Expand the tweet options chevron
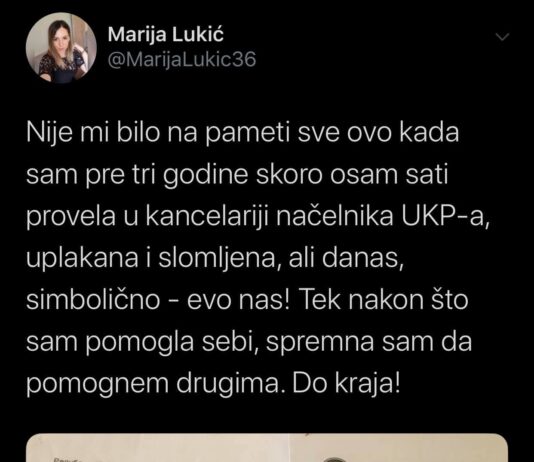The width and height of the screenshot is (534, 462). tap(502, 37)
